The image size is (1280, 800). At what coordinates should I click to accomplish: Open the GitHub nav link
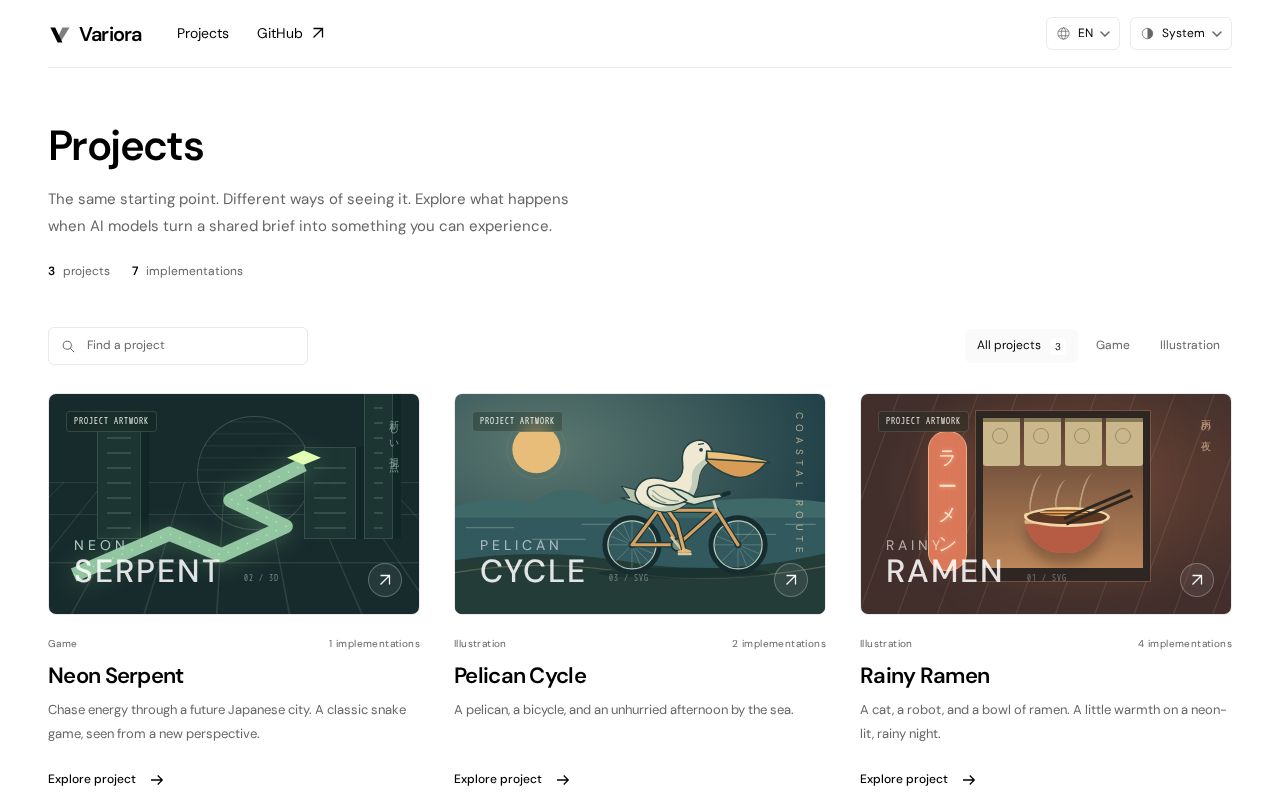290,33
